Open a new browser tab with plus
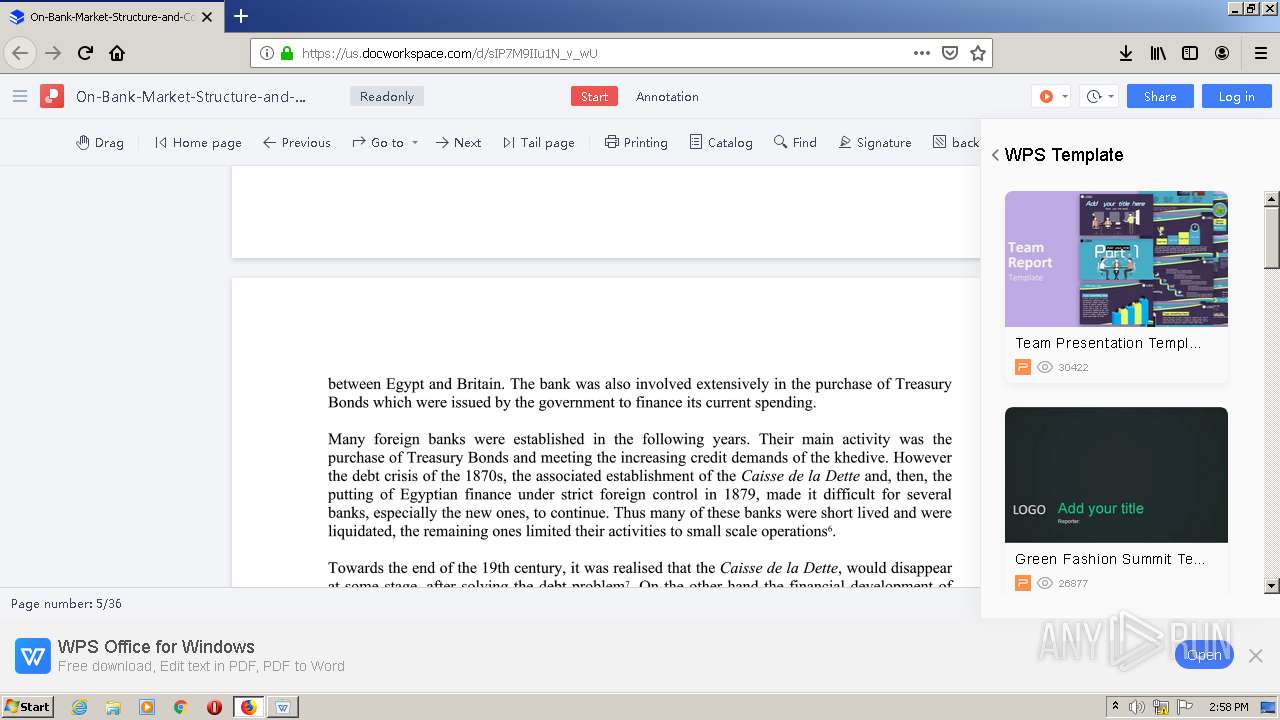Viewport: 1280px width, 720px height. 241,16
